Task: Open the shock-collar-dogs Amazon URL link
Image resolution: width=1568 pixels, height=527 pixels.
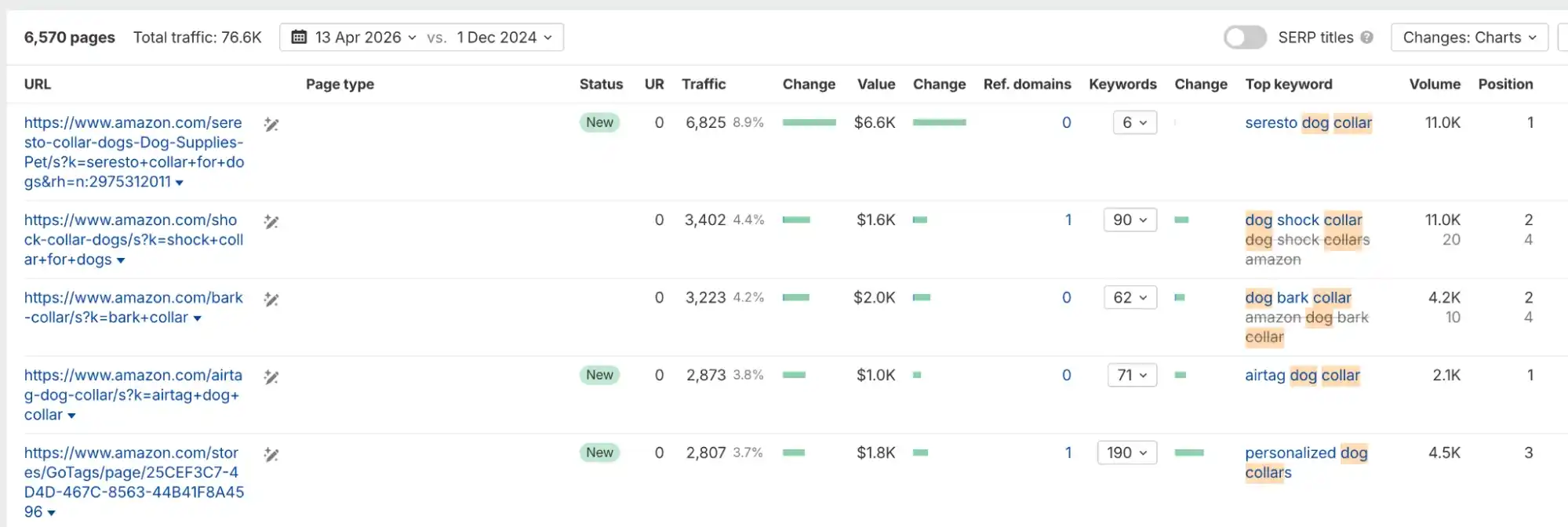Action: (133, 240)
